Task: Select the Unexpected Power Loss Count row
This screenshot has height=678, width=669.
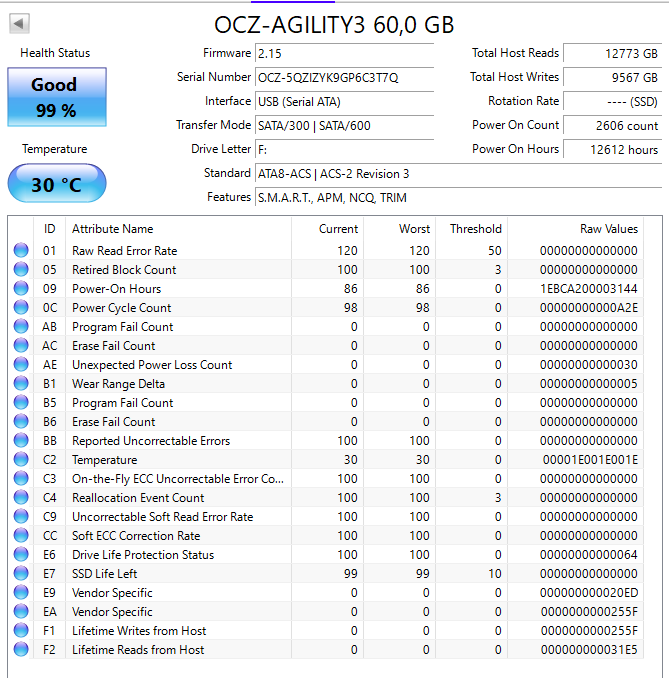Action: click(152, 365)
